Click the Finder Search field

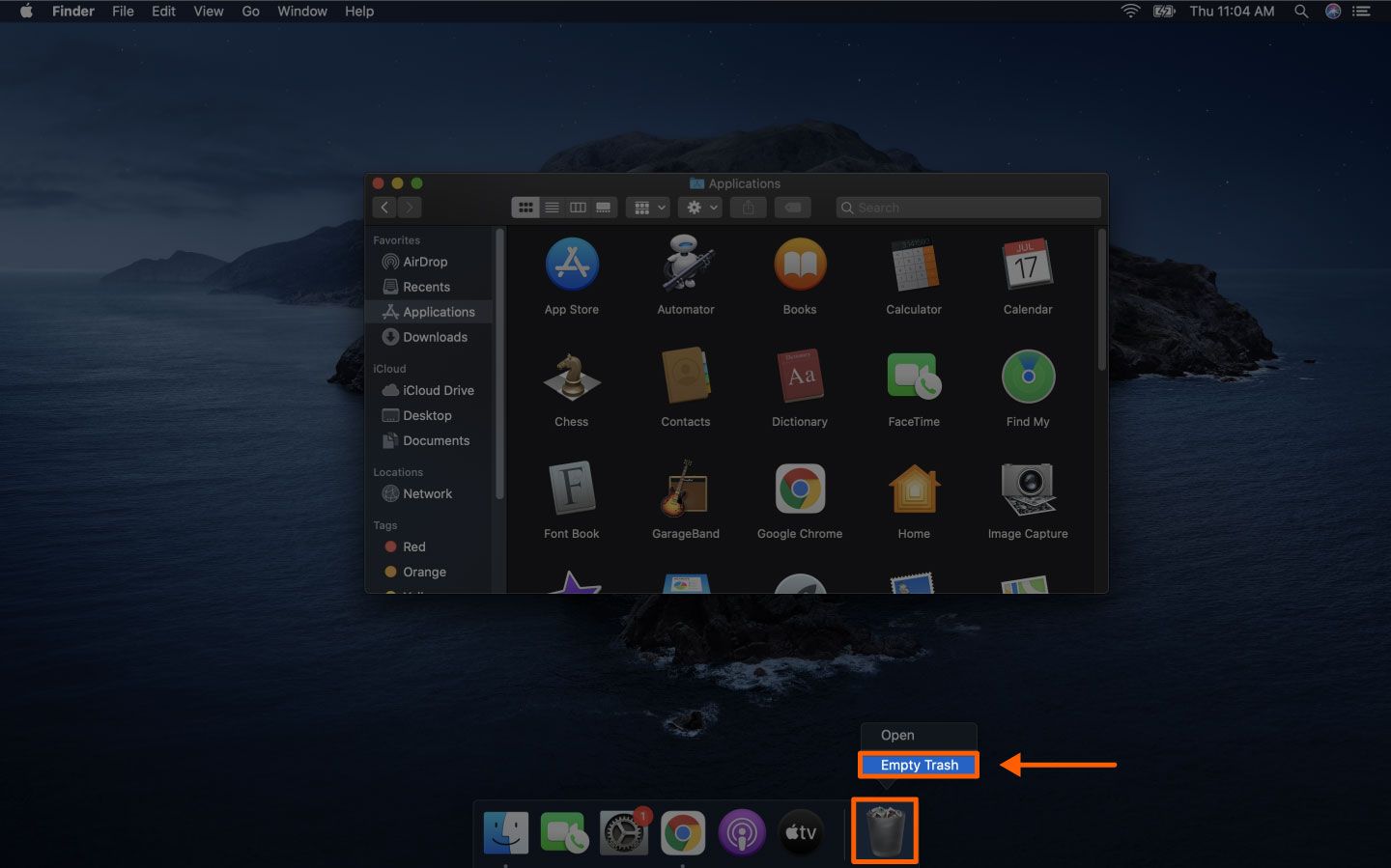tap(968, 208)
